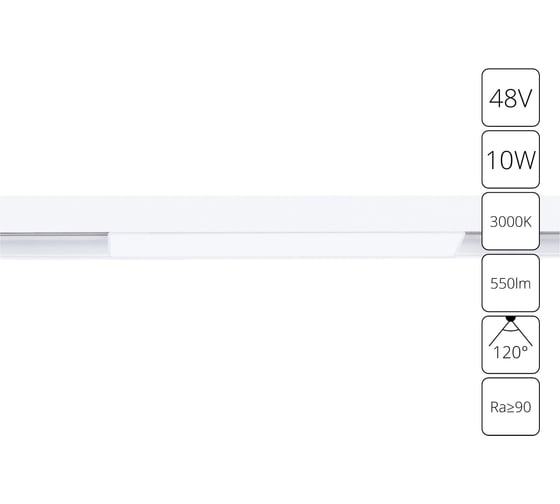Screen dimensions: 560x504
Task: Click the 120° text inside beam diagram
Action: click(510, 353)
